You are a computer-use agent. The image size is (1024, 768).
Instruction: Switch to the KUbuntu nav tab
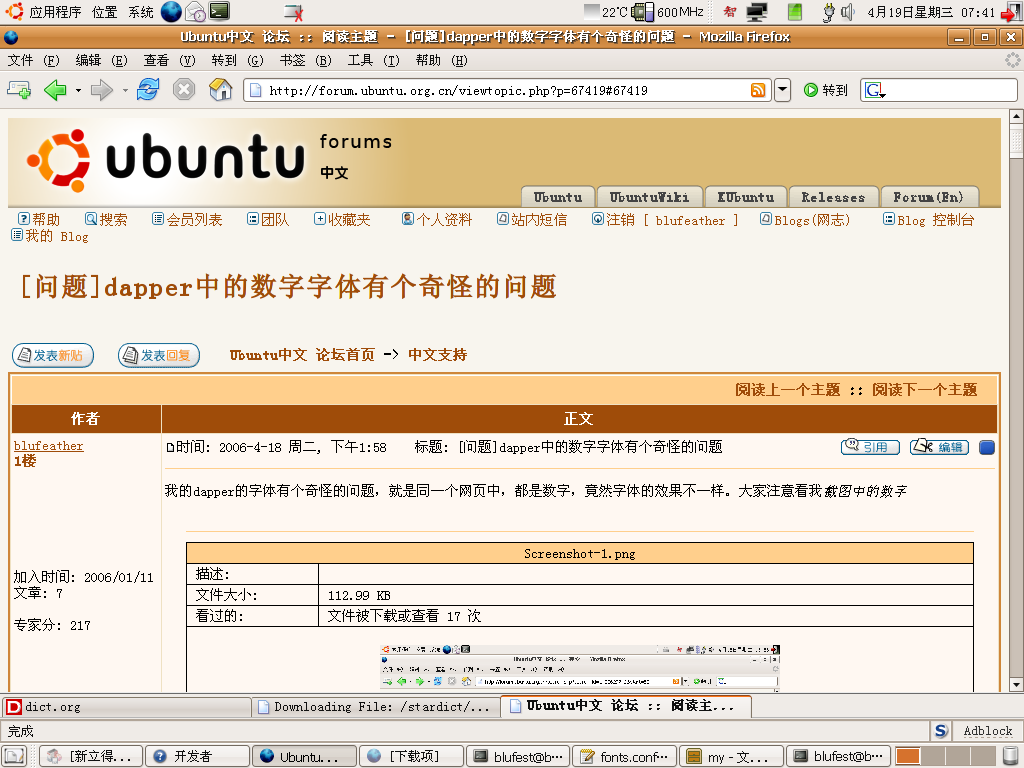(746, 197)
